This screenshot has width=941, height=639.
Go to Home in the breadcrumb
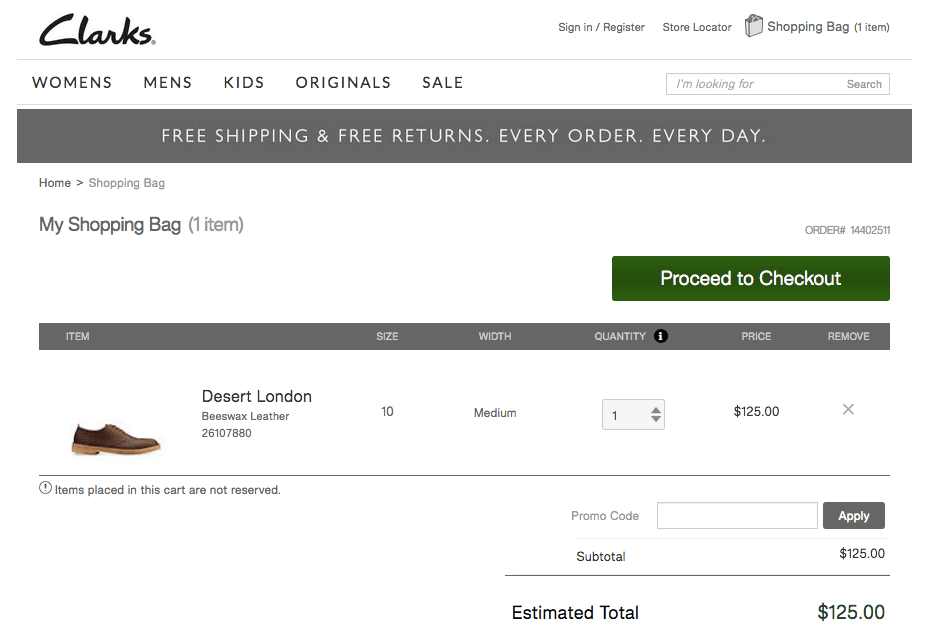point(55,183)
